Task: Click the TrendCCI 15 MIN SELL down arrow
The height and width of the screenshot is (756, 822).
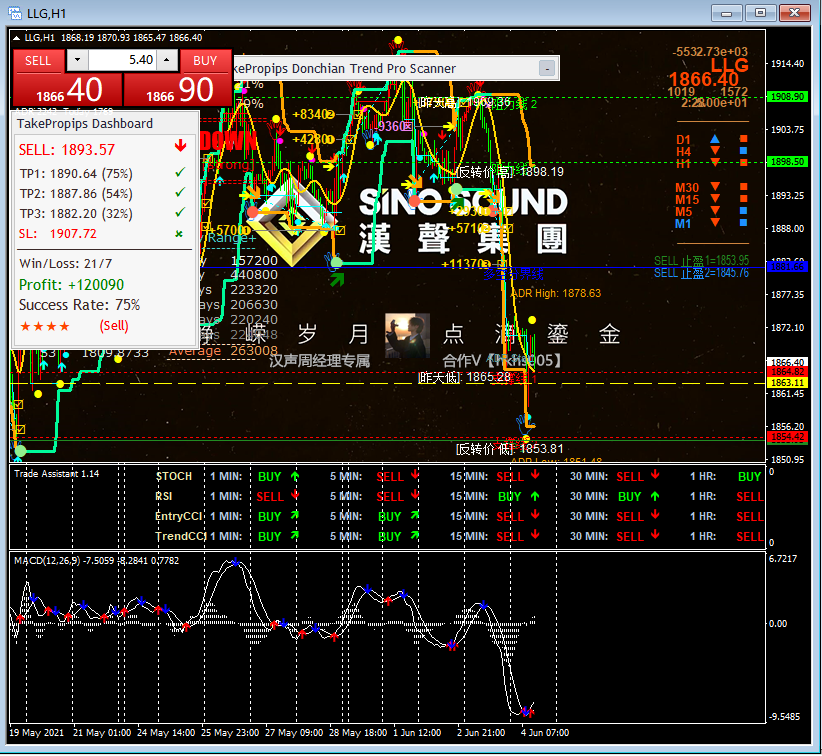Action: click(535, 535)
